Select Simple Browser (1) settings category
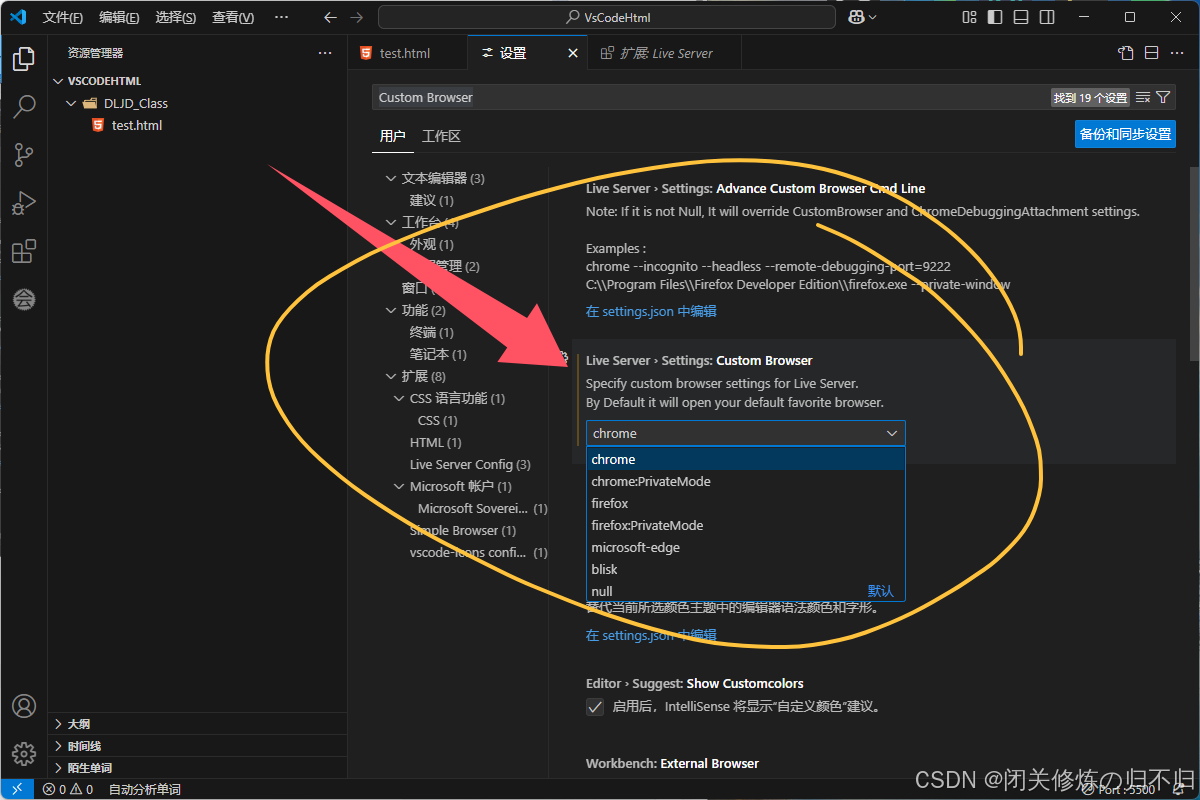 click(x=463, y=530)
